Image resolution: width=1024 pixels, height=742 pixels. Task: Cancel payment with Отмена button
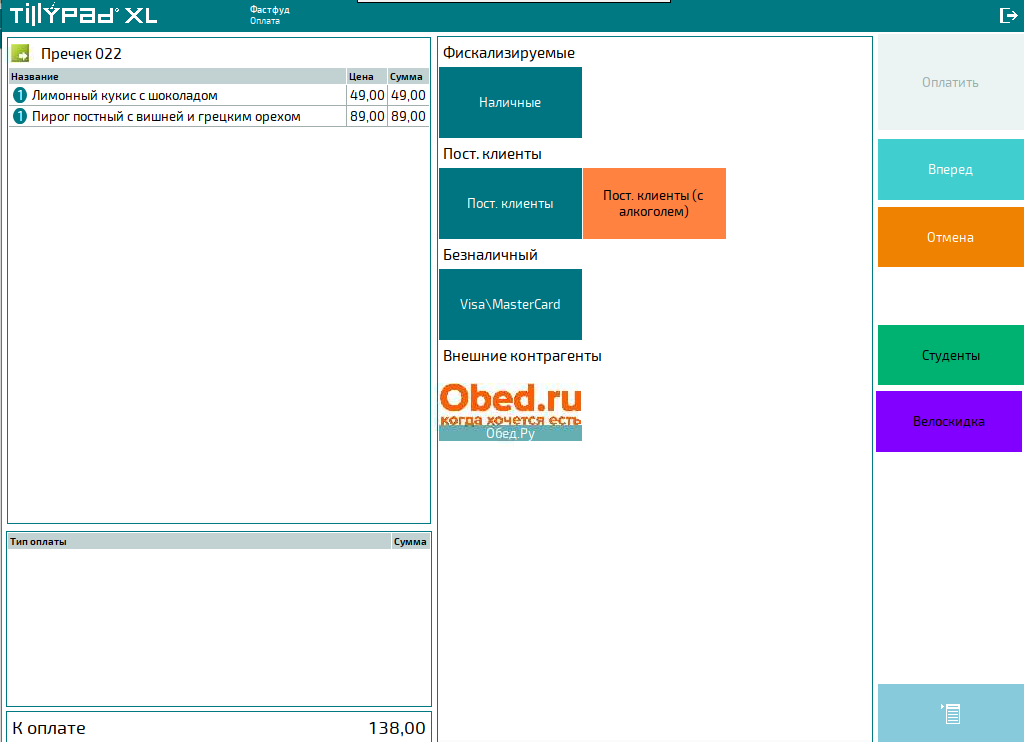(x=950, y=238)
